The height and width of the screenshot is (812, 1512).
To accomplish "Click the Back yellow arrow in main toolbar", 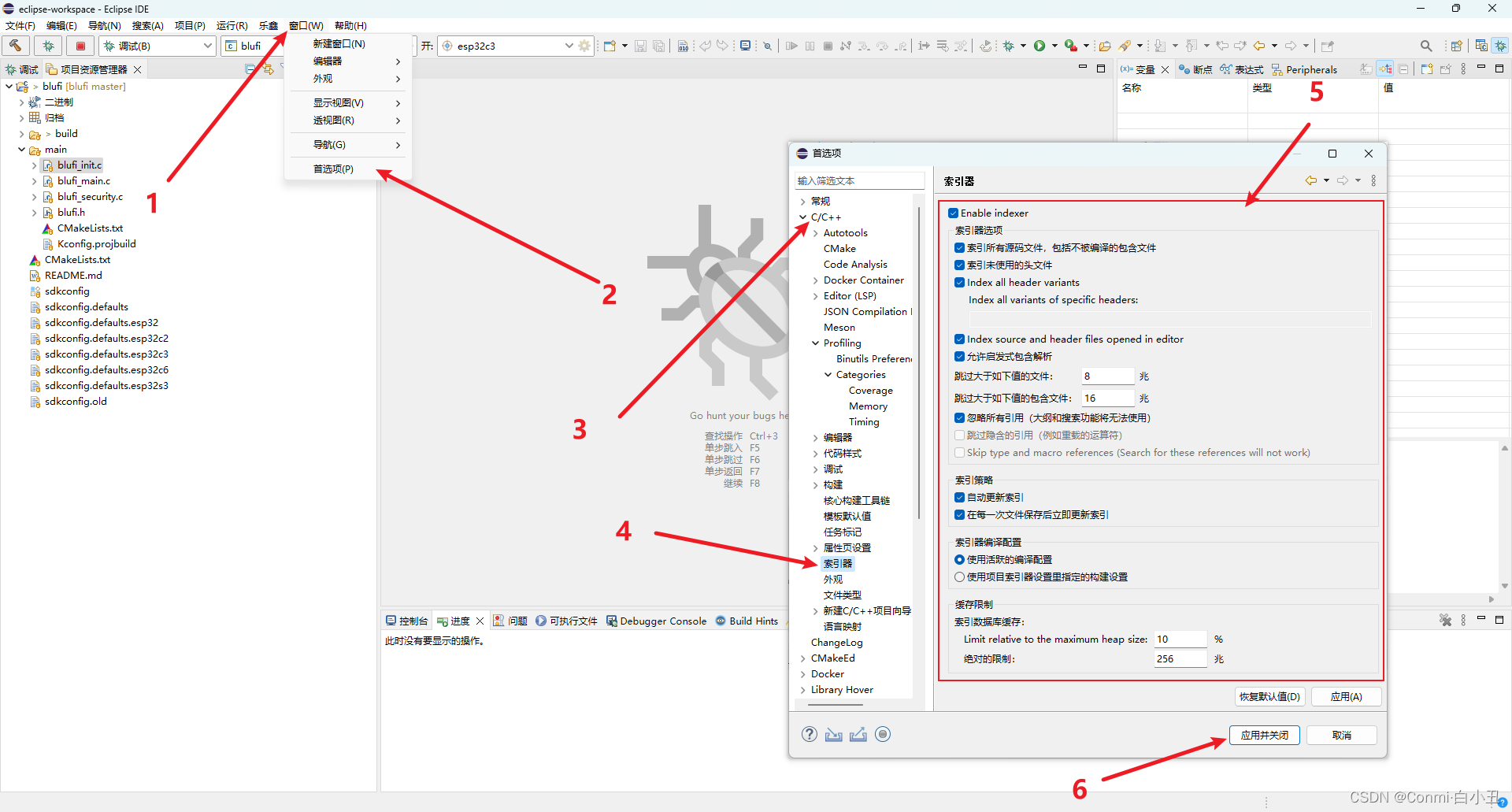I will pos(1259,46).
